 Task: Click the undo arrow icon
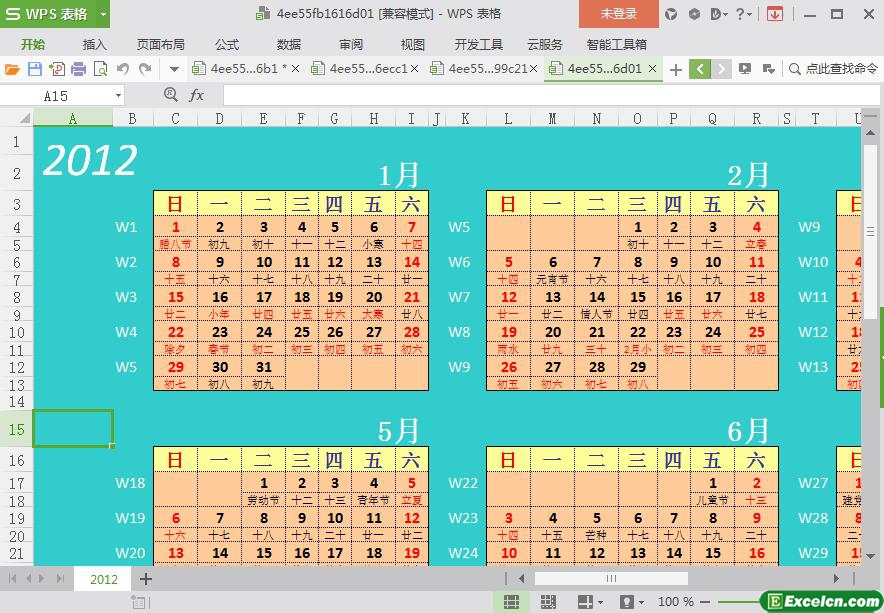click(122, 69)
